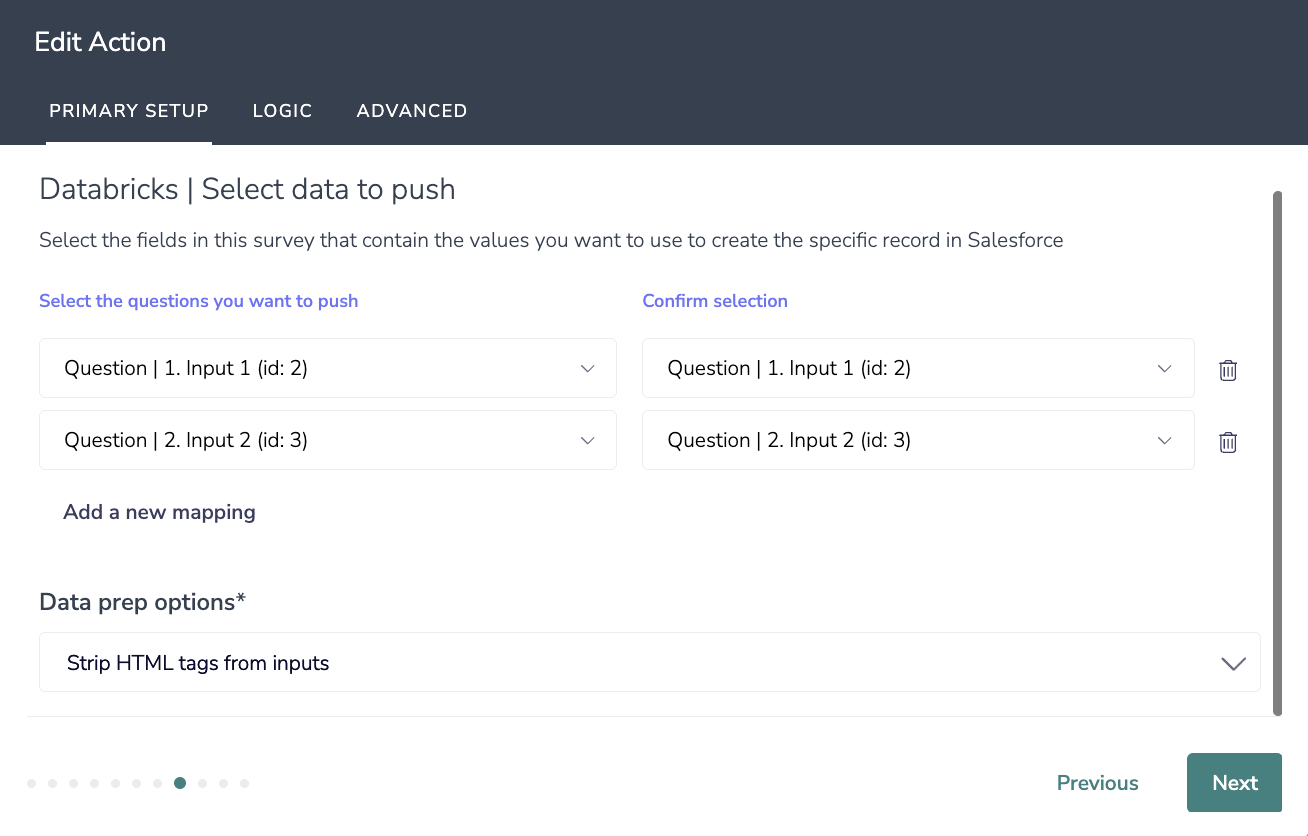Click the step dot before current one
1308x836 pixels.
pyautogui.click(x=158, y=783)
